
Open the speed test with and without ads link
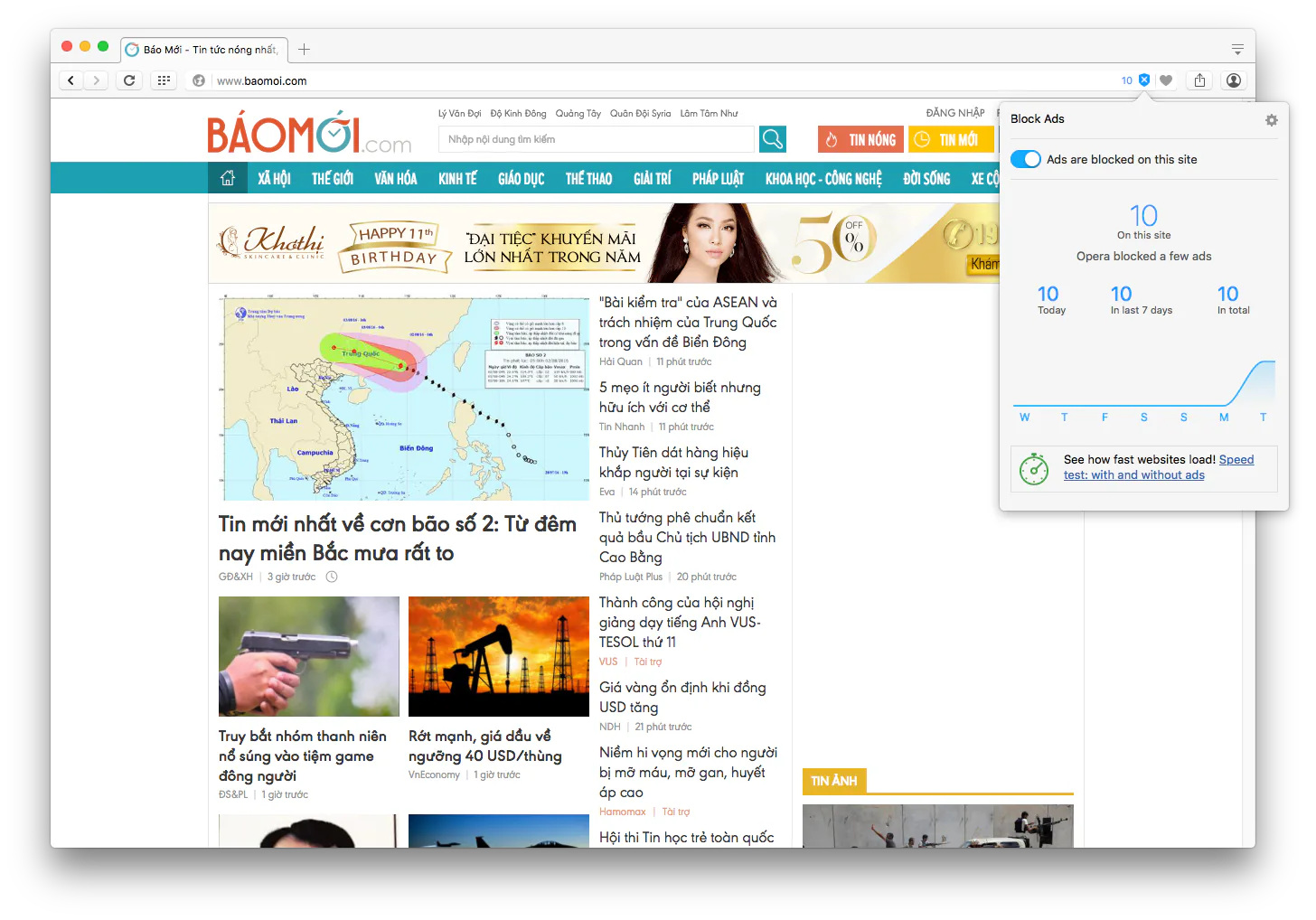(1159, 467)
